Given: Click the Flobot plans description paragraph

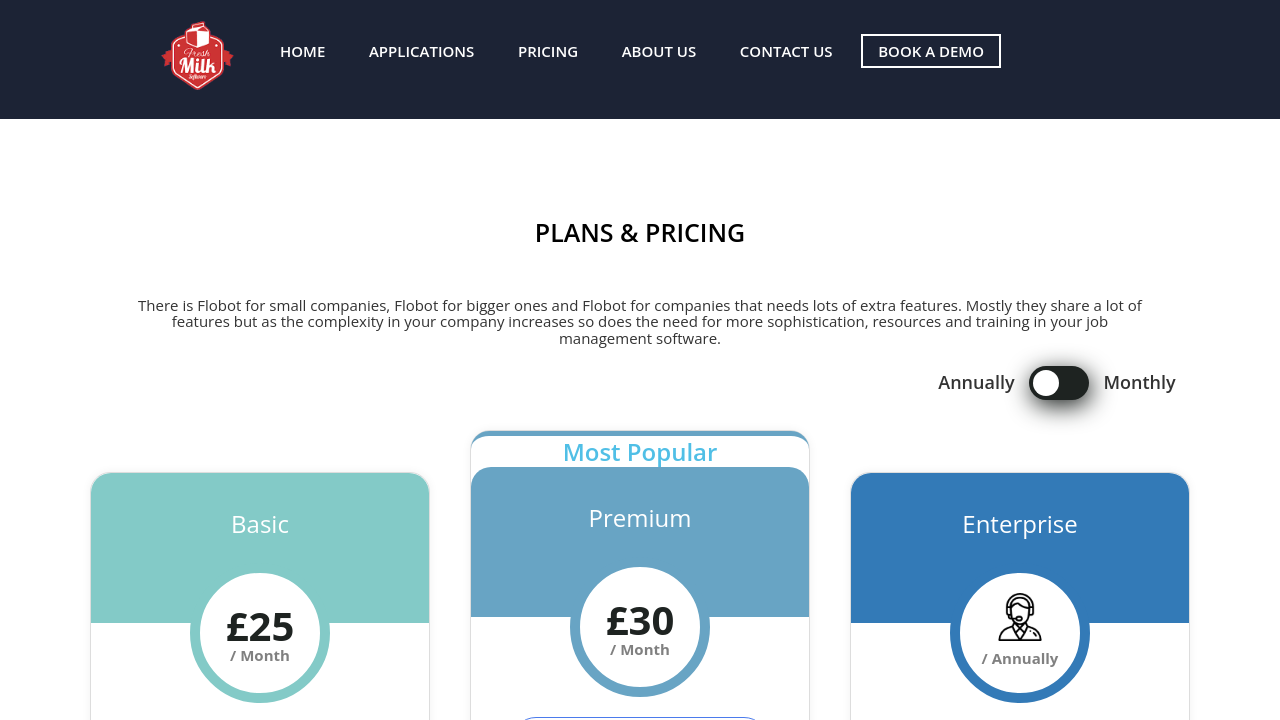Looking at the screenshot, I should pos(640,322).
